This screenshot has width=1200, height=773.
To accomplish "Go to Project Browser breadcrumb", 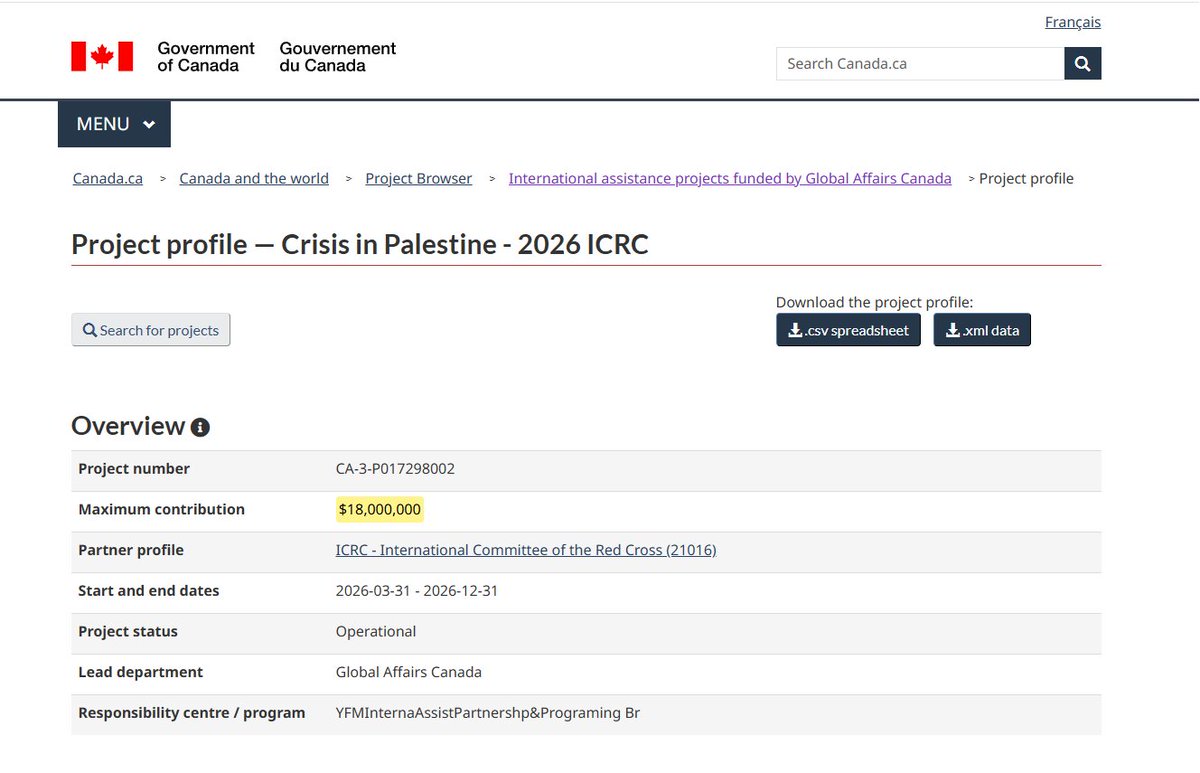I will [419, 178].
